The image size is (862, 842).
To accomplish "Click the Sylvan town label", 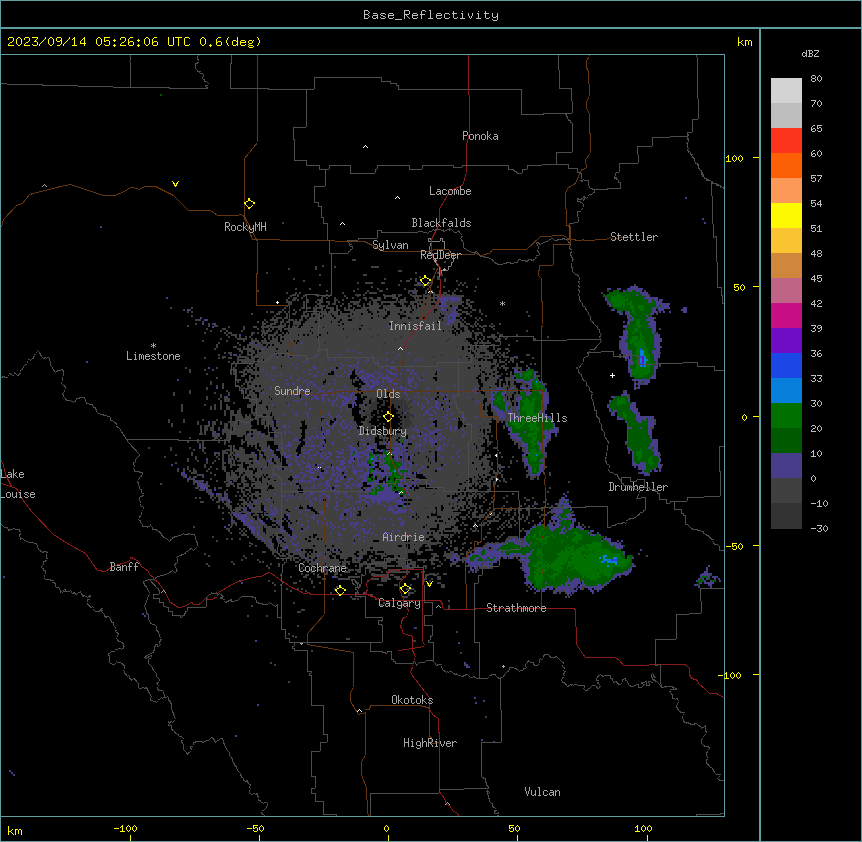I will (390, 245).
